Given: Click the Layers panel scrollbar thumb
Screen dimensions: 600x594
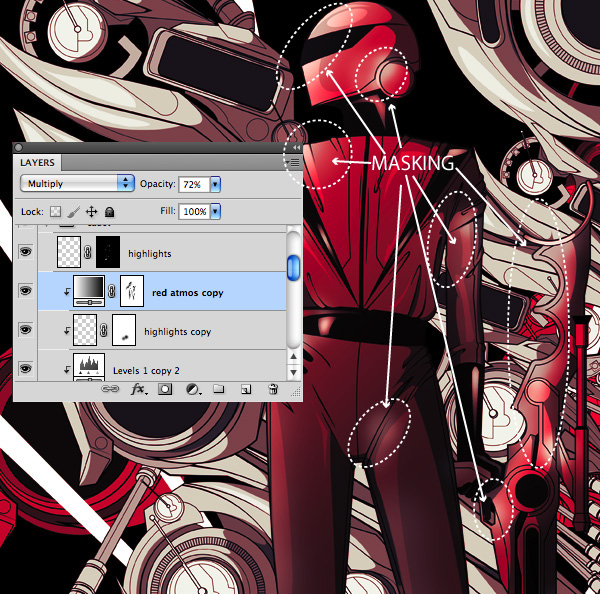Looking at the screenshot, I should pyautogui.click(x=293, y=267).
